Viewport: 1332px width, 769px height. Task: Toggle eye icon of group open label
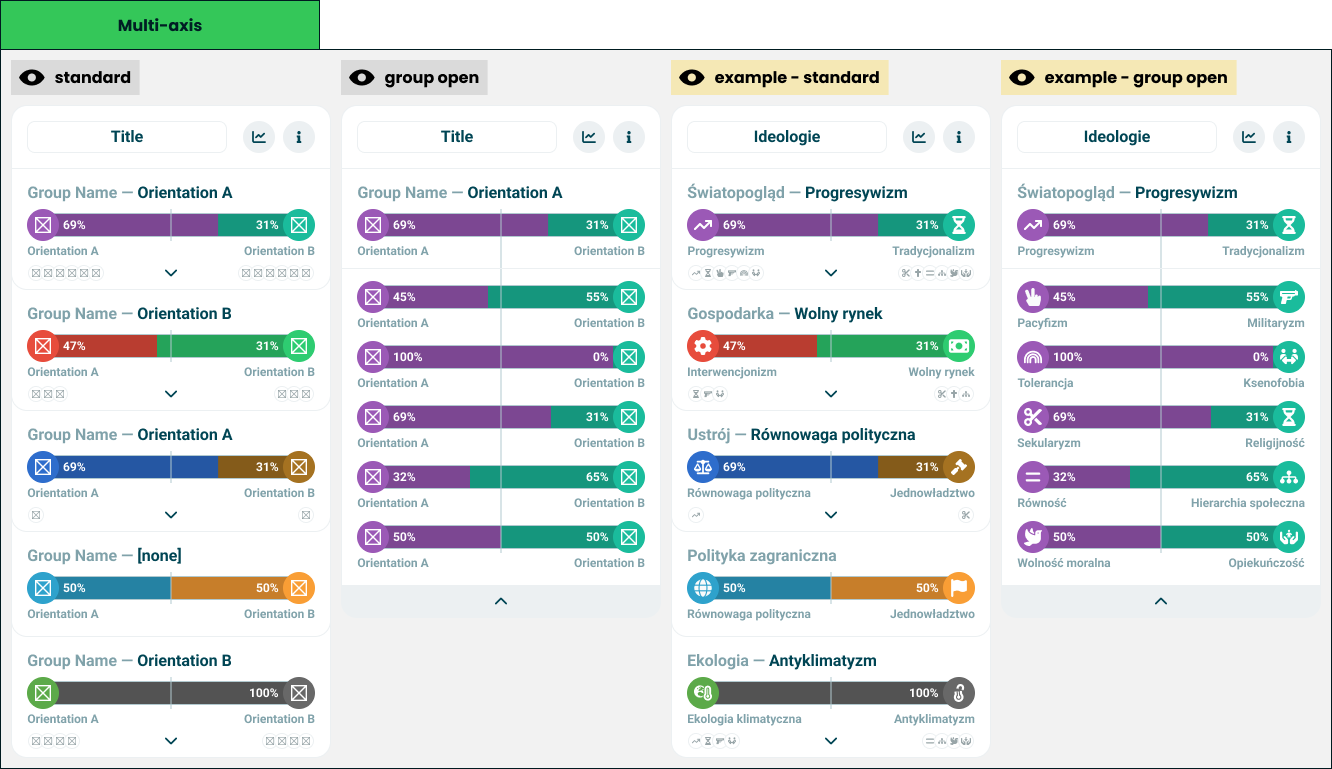[362, 78]
